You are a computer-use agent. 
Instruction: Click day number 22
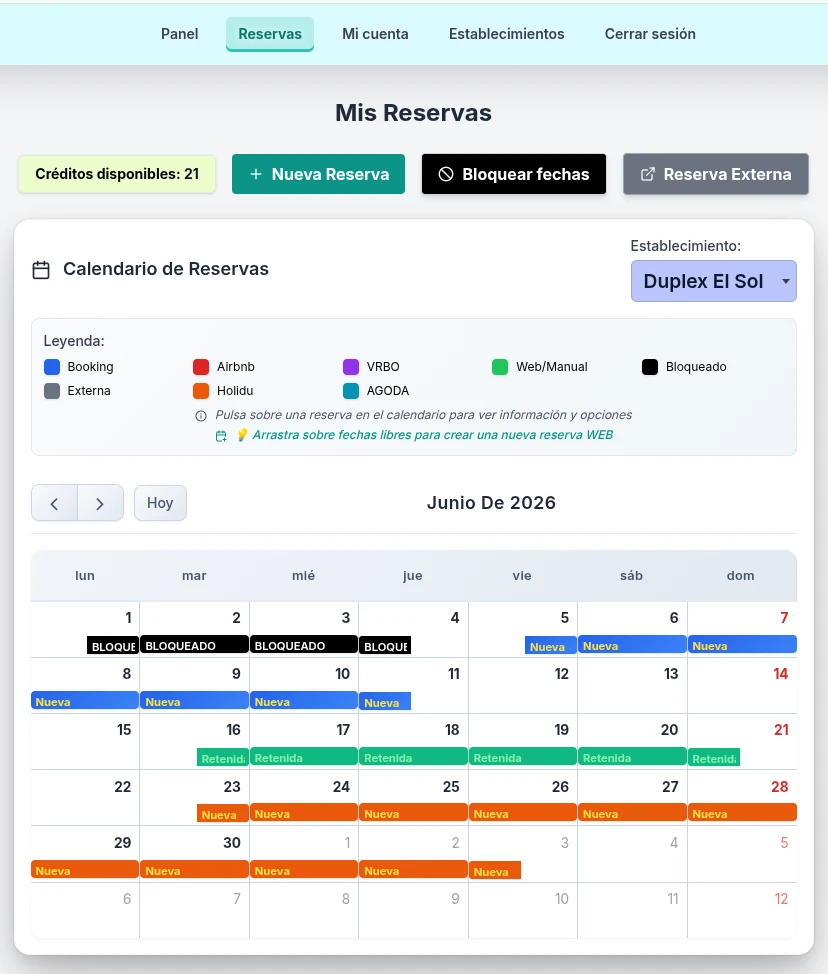pos(123,787)
